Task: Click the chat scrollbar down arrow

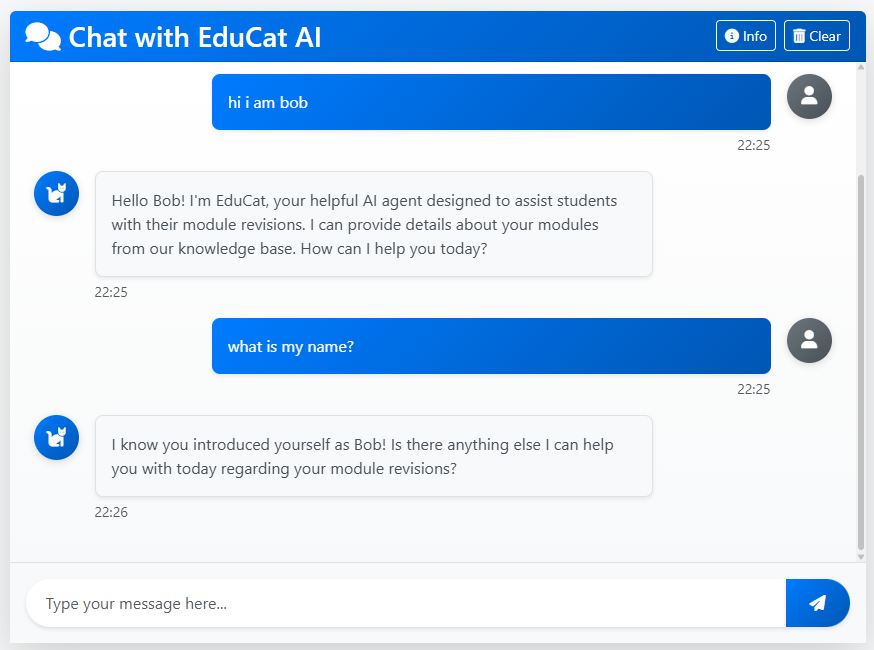Action: (x=861, y=556)
